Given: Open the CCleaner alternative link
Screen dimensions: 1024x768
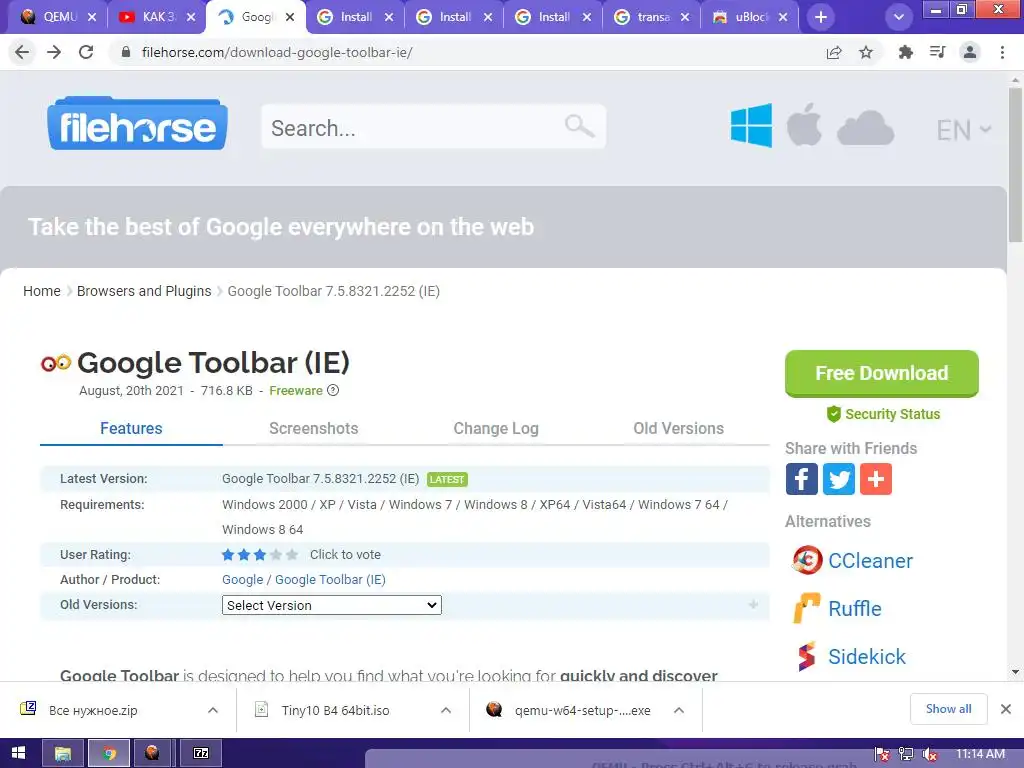Looking at the screenshot, I should pos(870,560).
